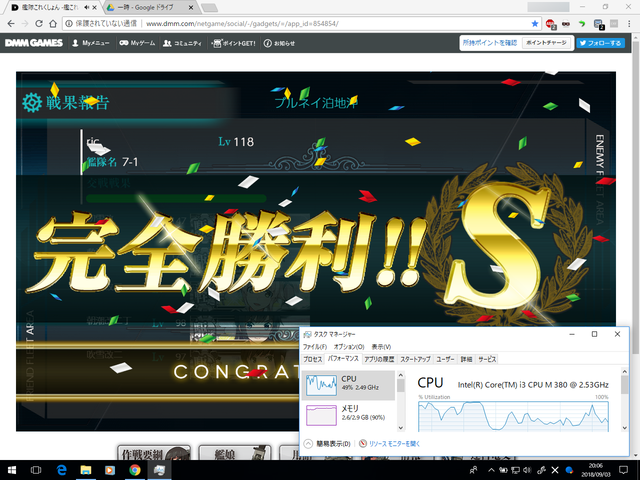Switch to Users tab
The width and height of the screenshot is (640, 480).
[x=445, y=359]
